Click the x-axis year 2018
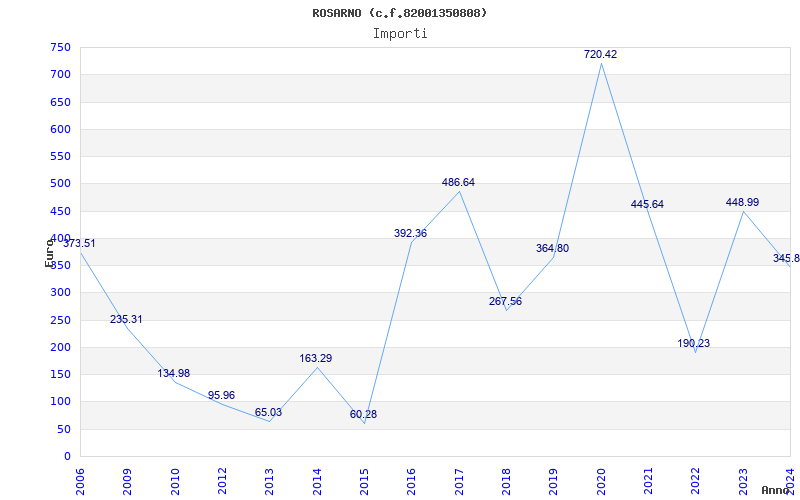This screenshot has width=800, height=500. [x=507, y=482]
